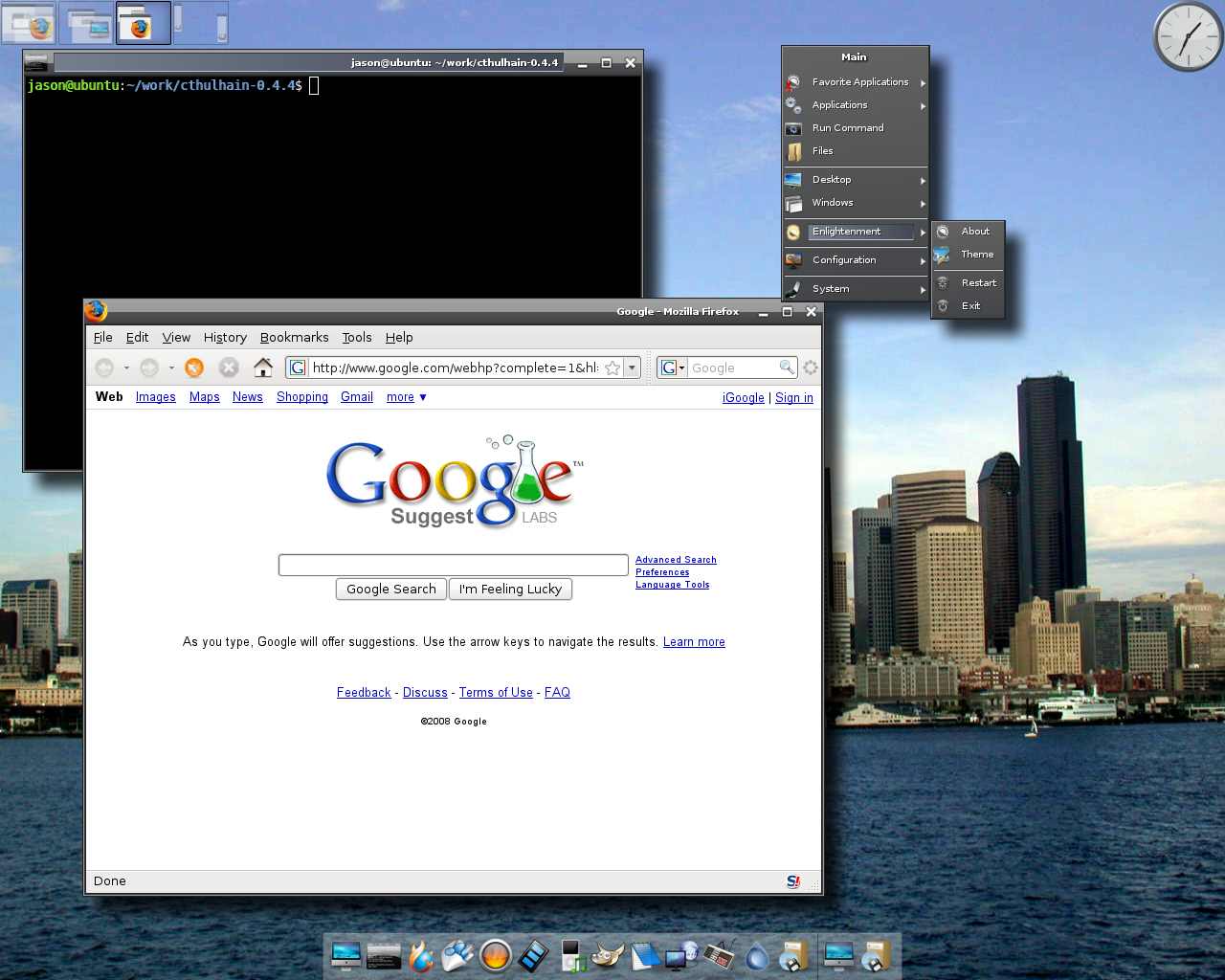1225x980 pixels.
Task: Click Firefox's forward arrow button
Action: click(148, 367)
